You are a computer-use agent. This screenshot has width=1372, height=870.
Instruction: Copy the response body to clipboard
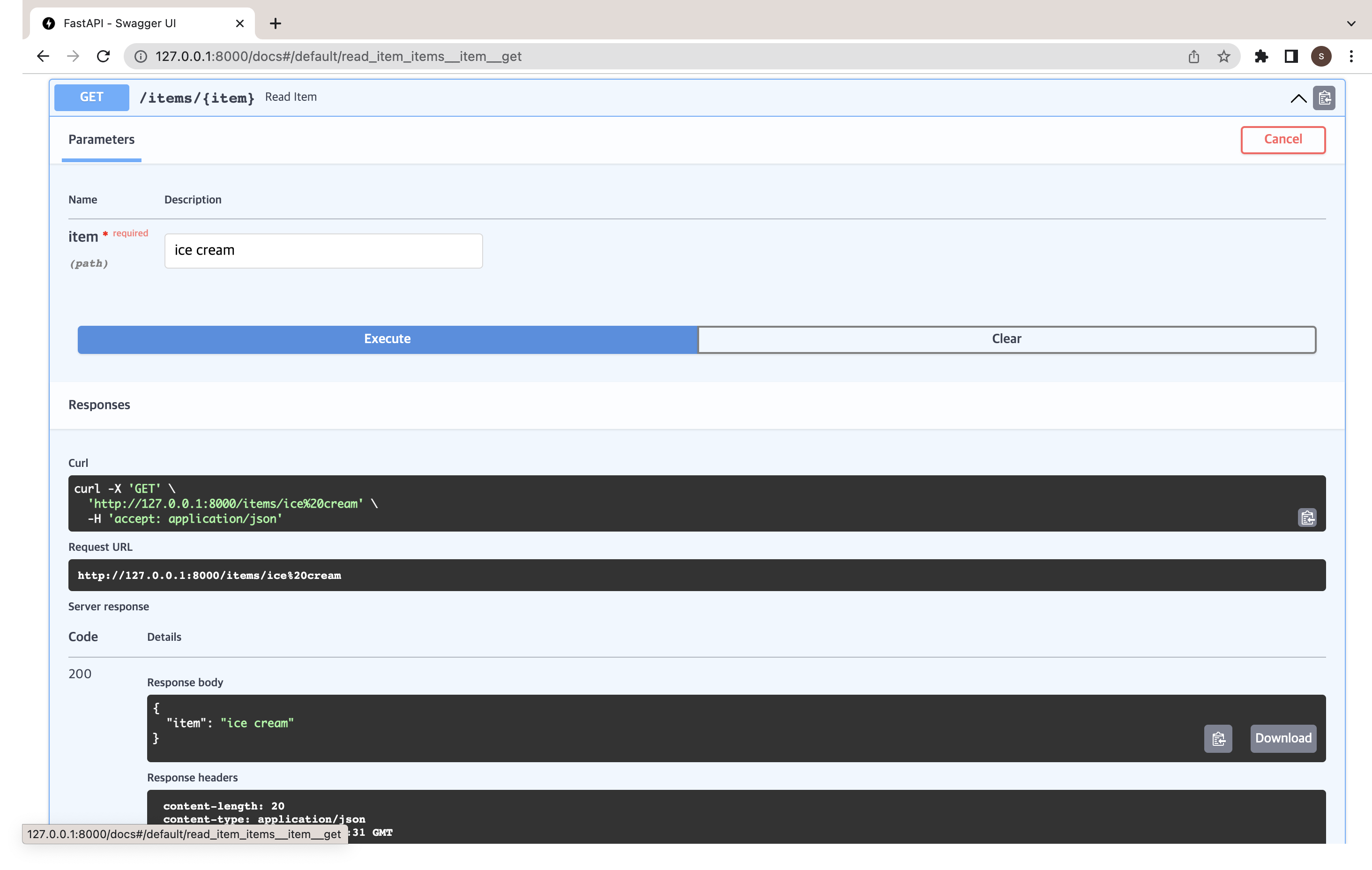[1217, 738]
